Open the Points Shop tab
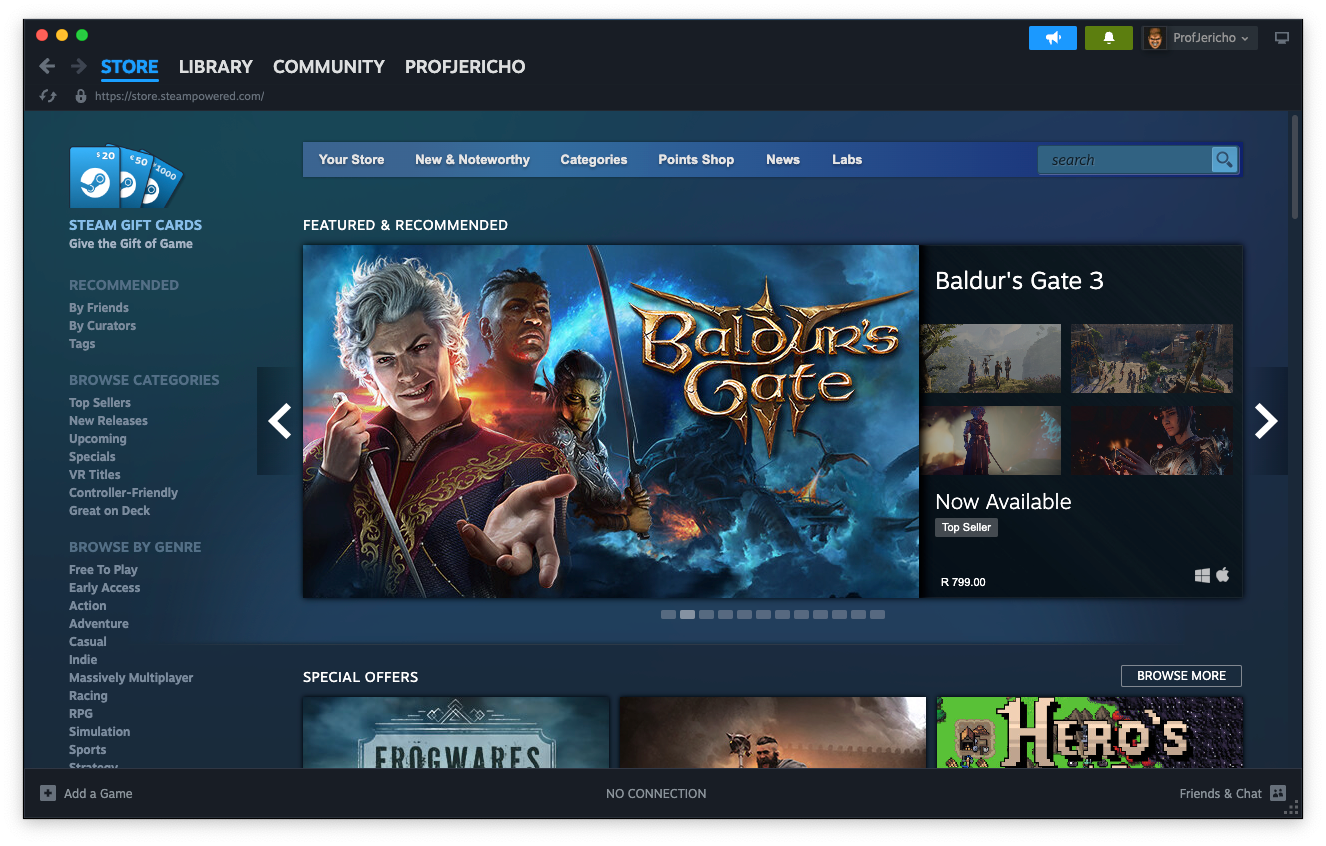Screen dimensions: 1326x846 [696, 159]
